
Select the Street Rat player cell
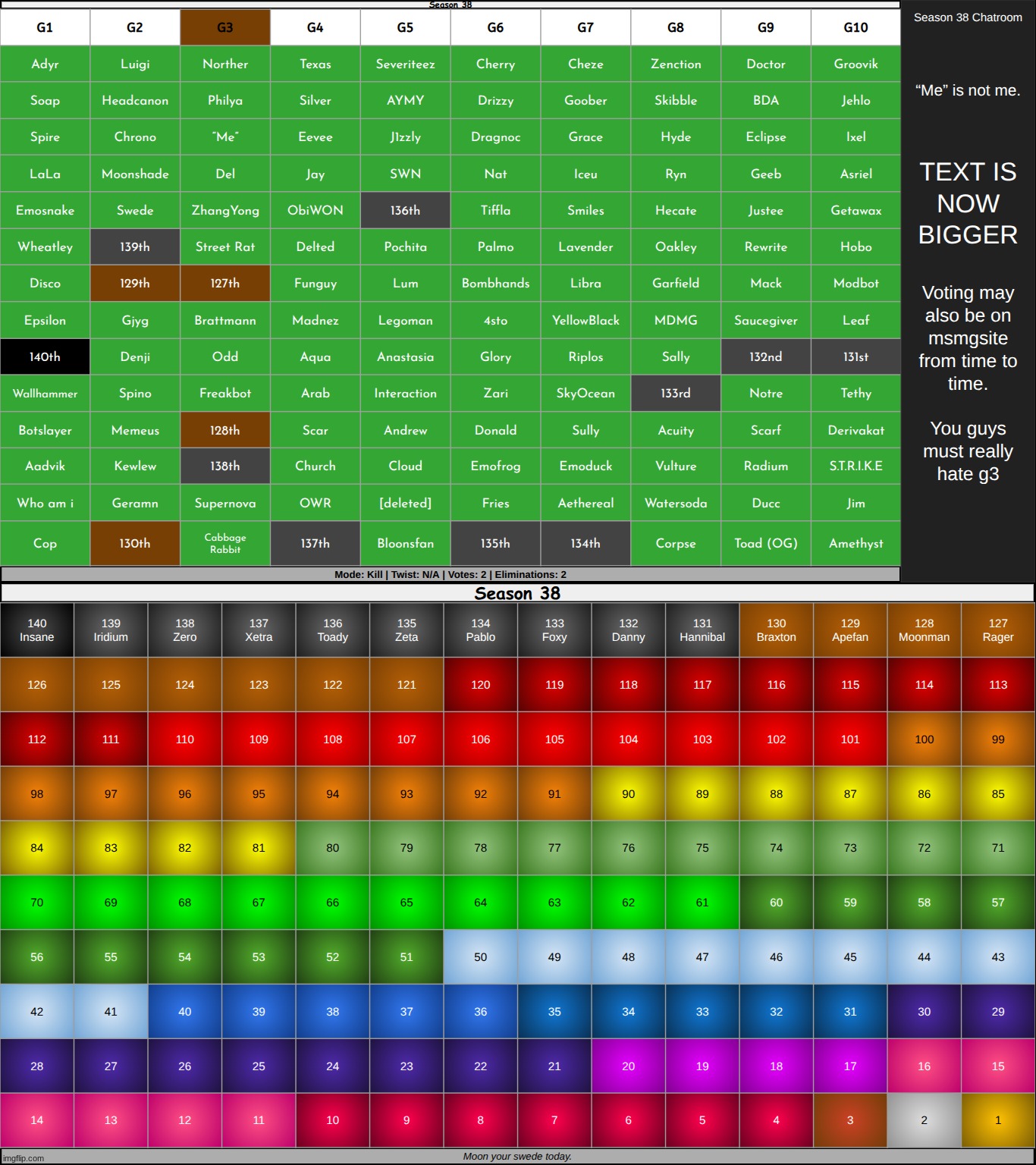225,247
